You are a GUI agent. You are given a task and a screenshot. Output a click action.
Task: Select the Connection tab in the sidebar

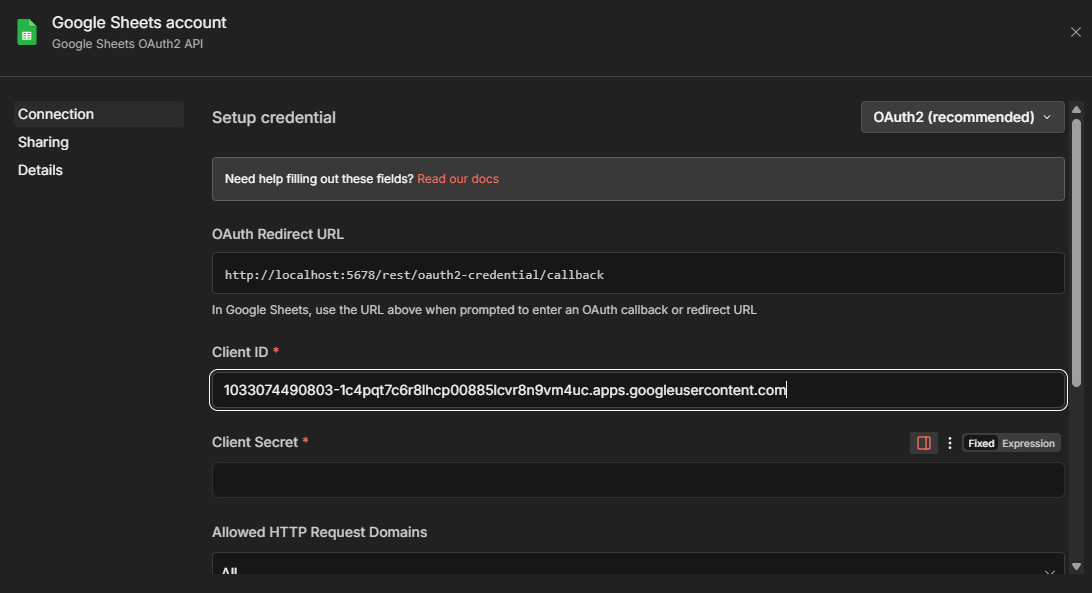(56, 114)
